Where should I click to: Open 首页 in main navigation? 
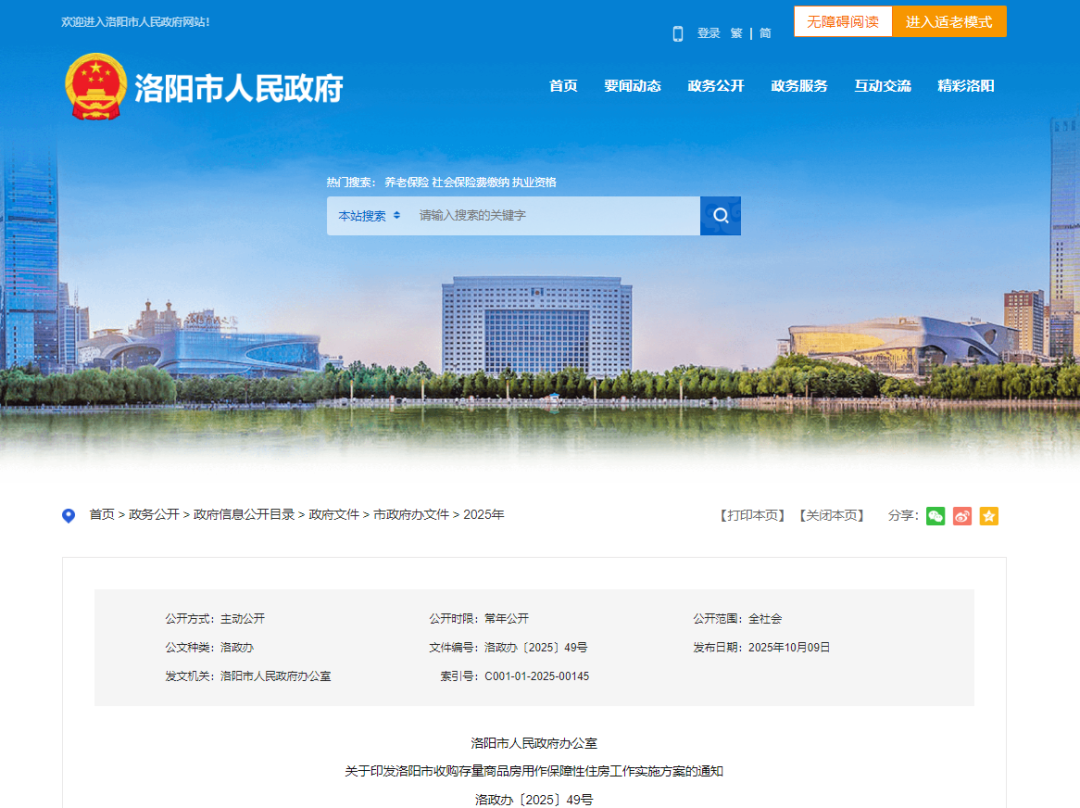click(563, 85)
